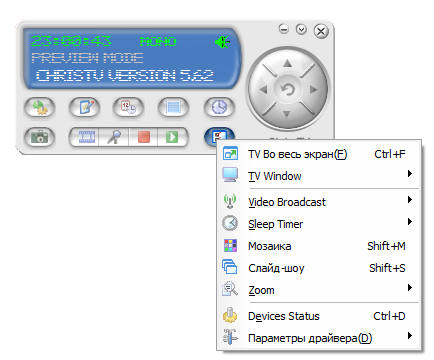Click the clock icon beside Sleep Timer
The image size is (434, 360).
230,223
